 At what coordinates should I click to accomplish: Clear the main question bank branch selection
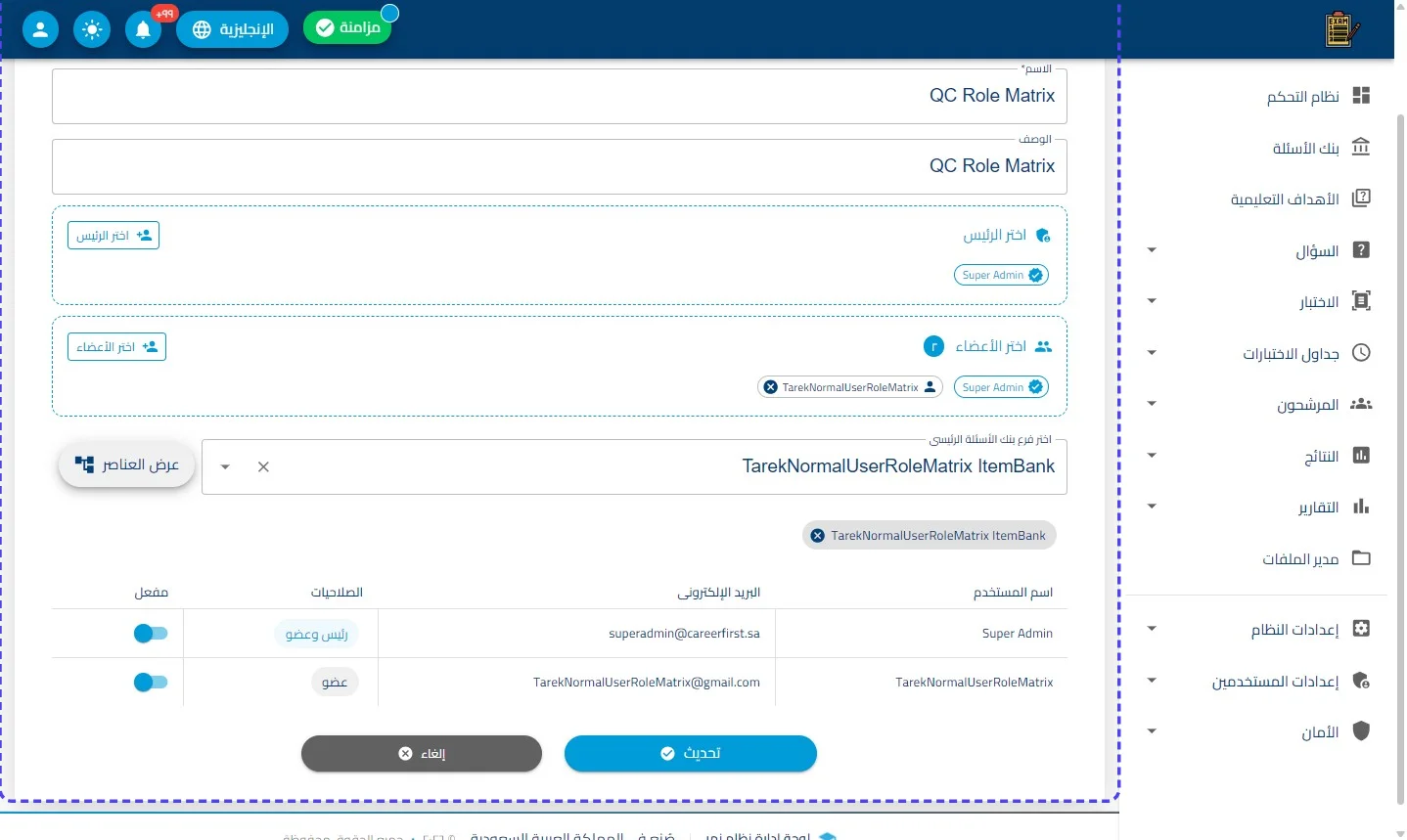(x=263, y=467)
